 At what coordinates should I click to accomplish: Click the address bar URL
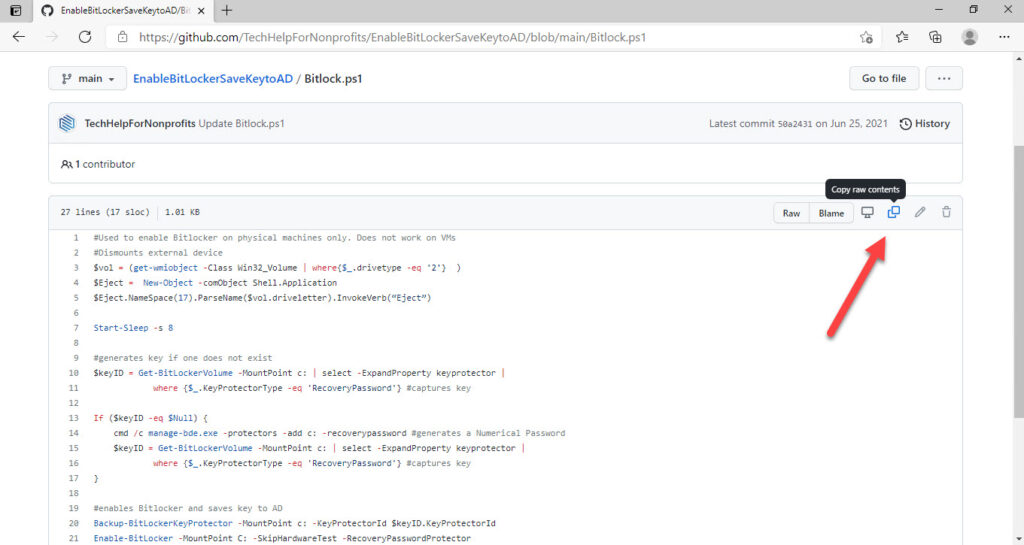tap(392, 37)
